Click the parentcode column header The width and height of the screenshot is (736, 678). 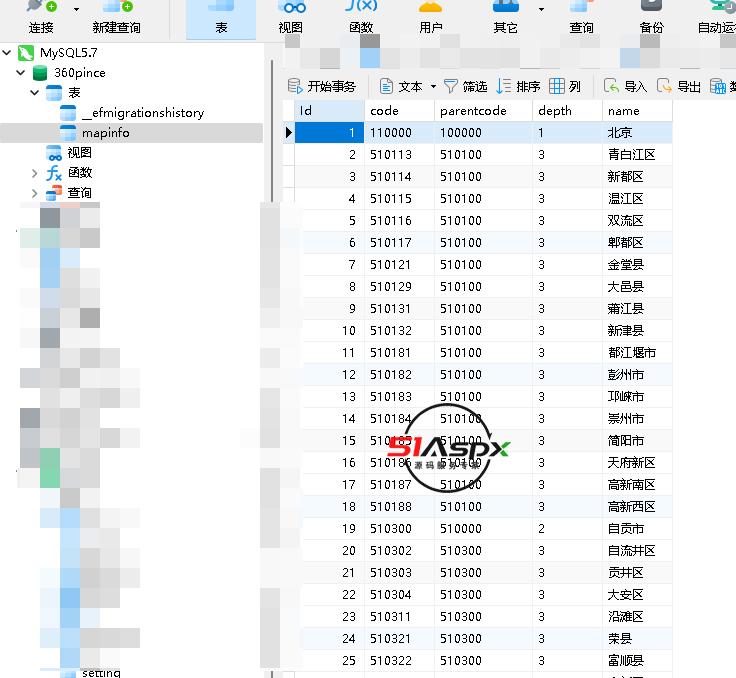[473, 110]
